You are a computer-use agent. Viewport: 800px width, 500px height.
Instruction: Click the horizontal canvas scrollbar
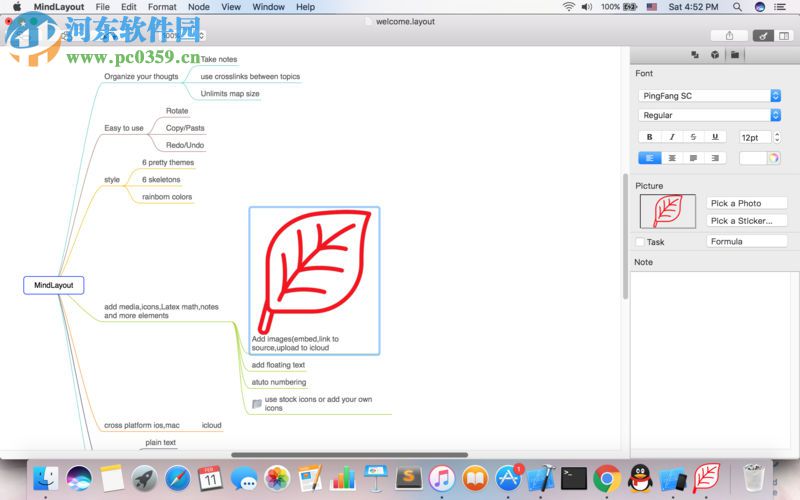click(349, 455)
